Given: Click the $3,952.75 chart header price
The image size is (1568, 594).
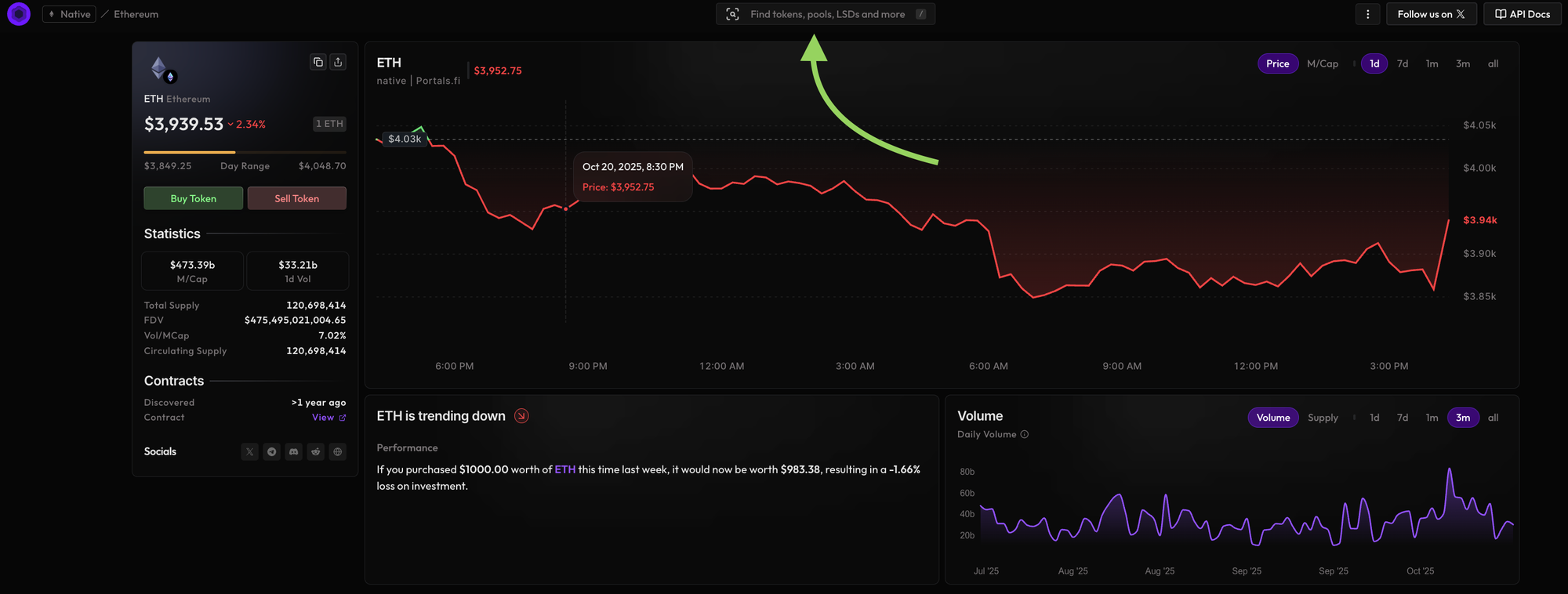Looking at the screenshot, I should 498,71.
